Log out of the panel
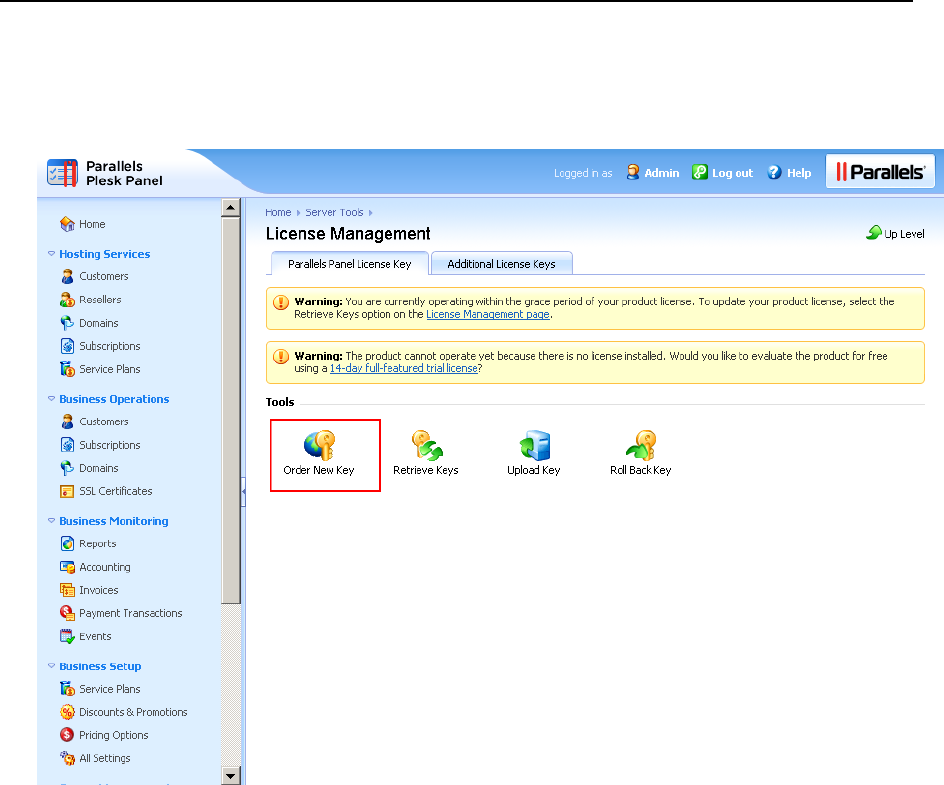 [723, 173]
